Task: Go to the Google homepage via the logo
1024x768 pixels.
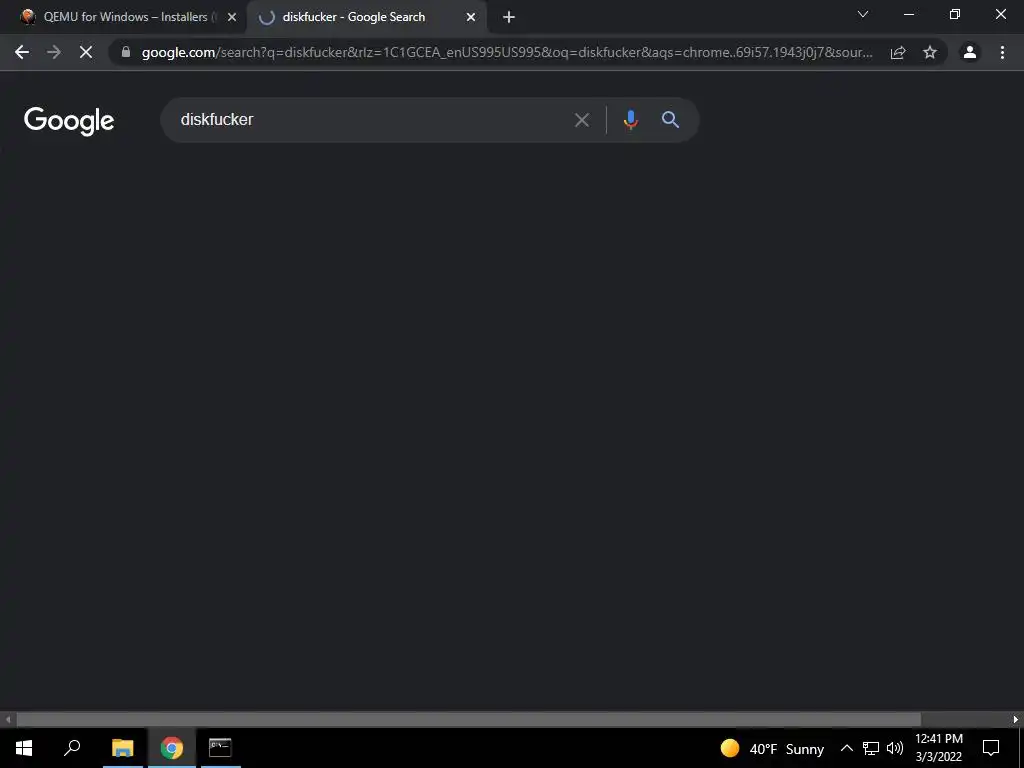Action: pos(69,121)
